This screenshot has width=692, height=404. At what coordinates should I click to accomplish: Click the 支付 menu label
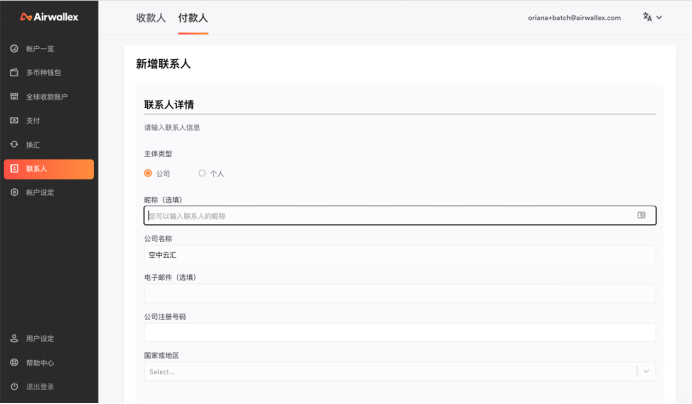pos(33,121)
